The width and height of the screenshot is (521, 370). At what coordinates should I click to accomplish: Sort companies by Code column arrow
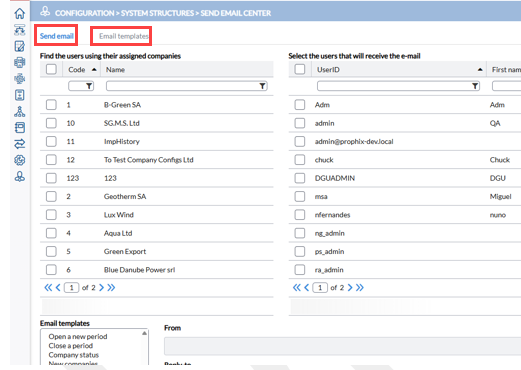94,69
